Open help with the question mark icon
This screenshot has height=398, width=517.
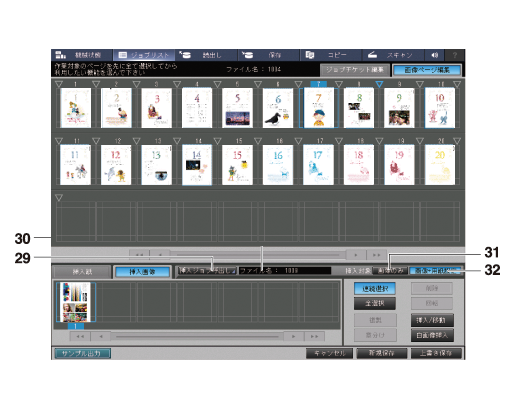pos(455,55)
